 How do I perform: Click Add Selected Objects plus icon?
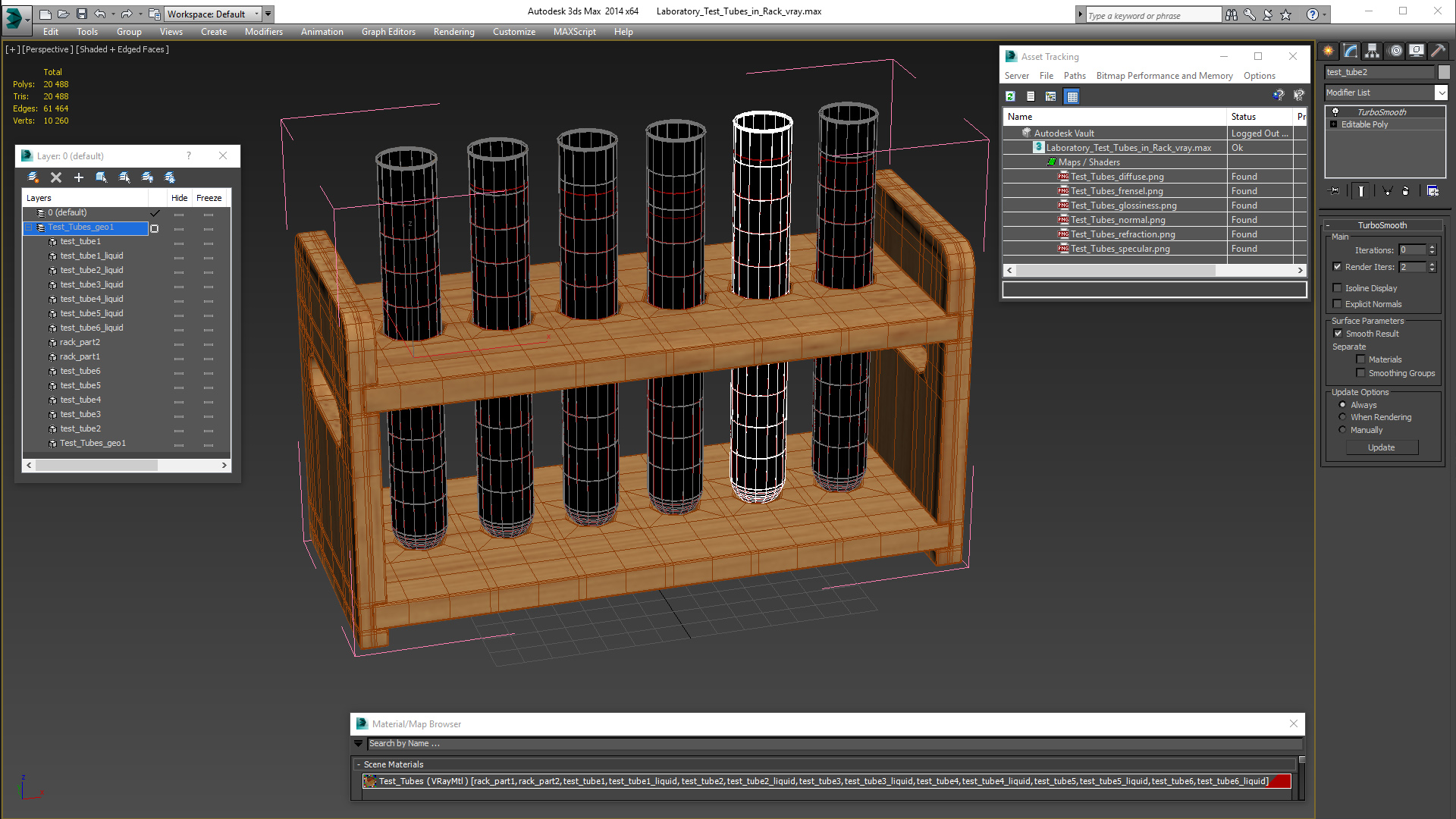[78, 177]
